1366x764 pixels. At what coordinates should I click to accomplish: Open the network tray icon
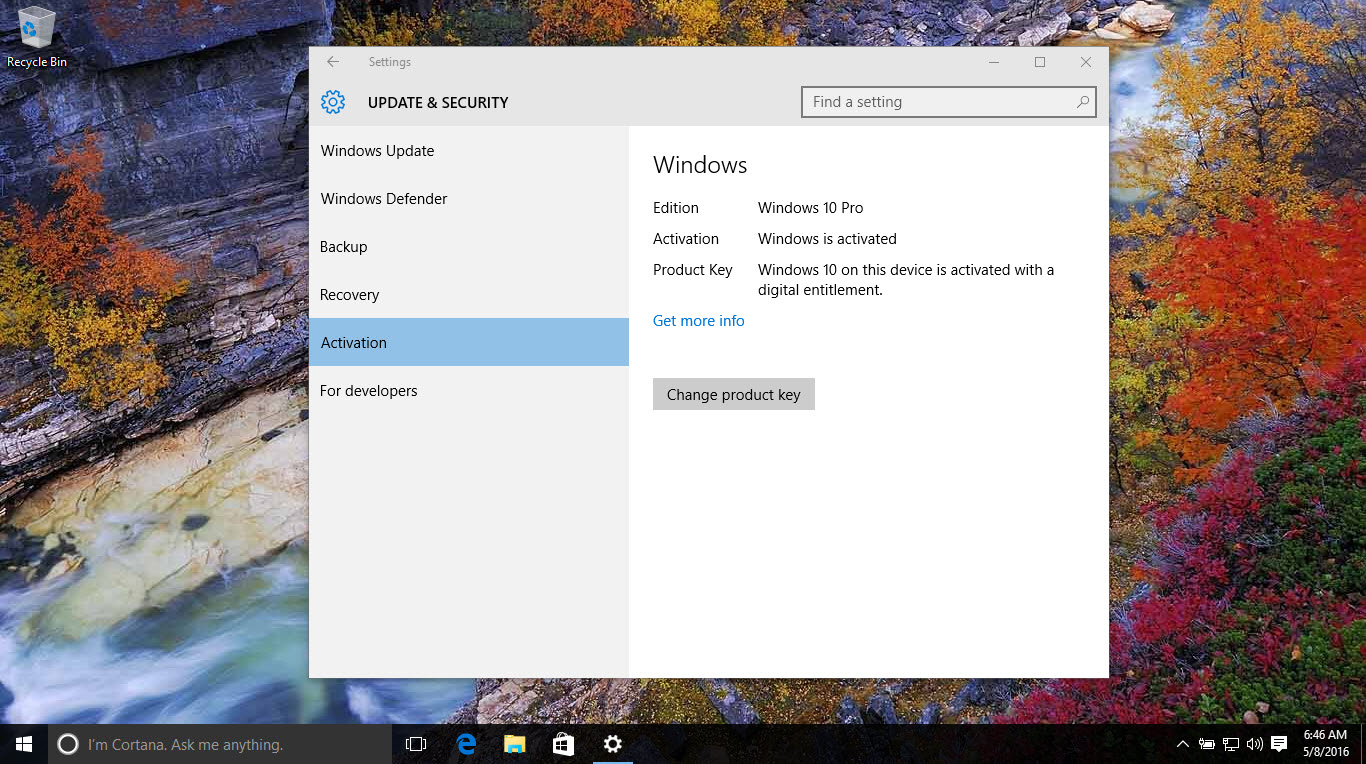pos(1231,744)
